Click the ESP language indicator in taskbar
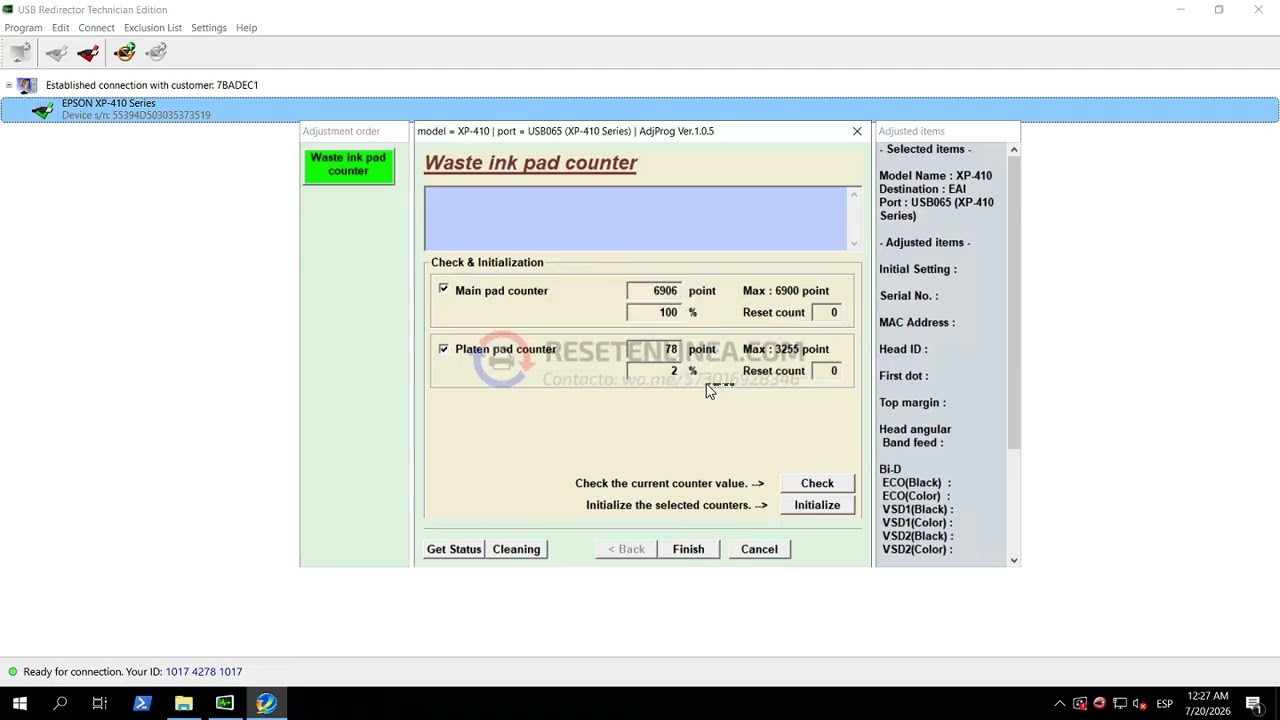 [1164, 704]
